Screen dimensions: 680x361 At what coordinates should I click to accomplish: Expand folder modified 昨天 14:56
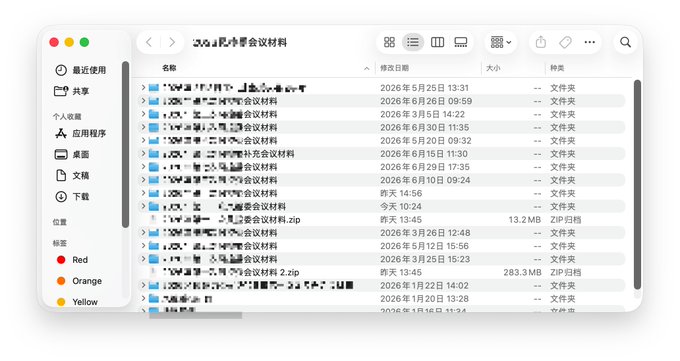pos(143,193)
